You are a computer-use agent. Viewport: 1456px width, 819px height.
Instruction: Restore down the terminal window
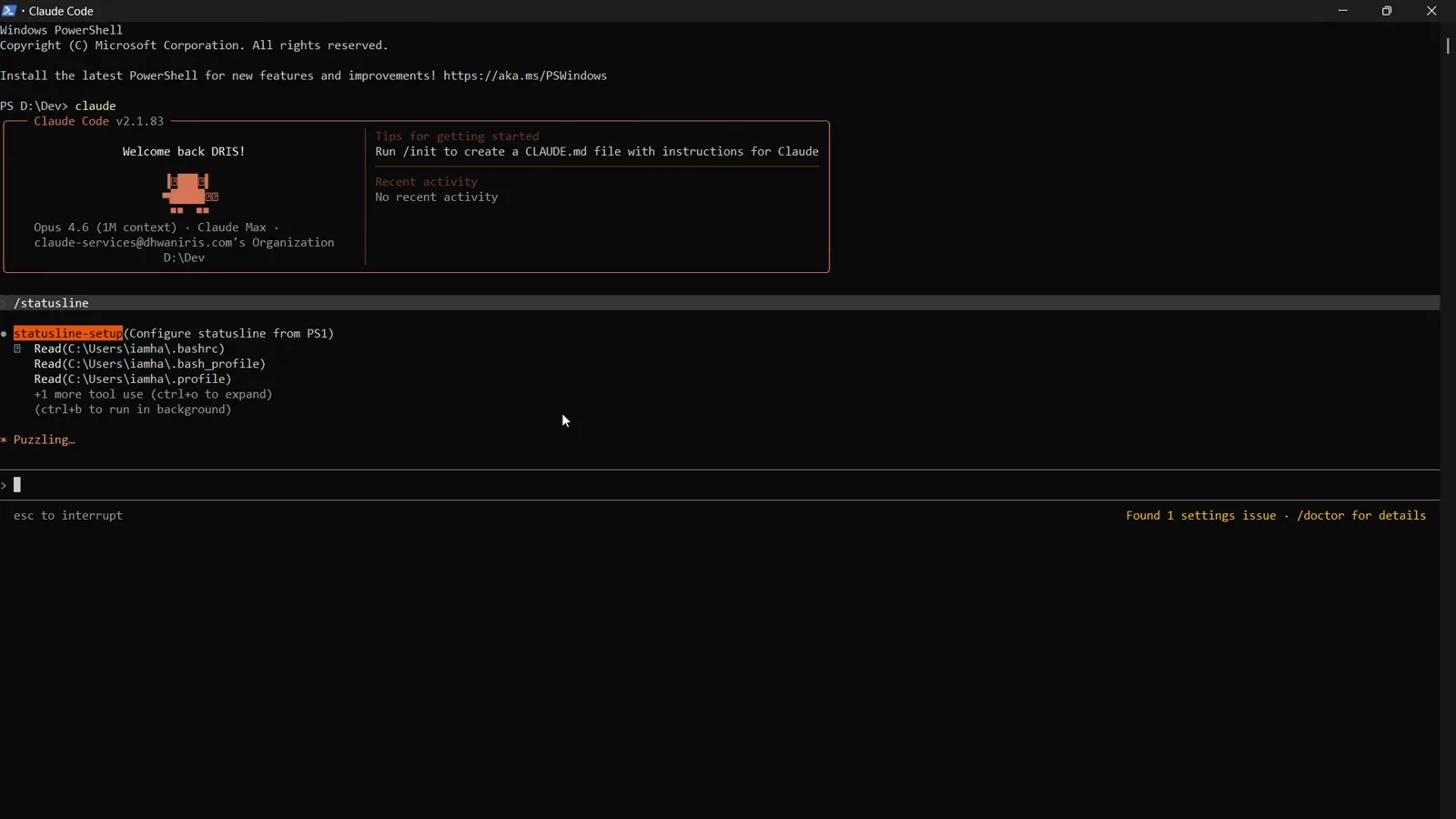pyautogui.click(x=1387, y=11)
